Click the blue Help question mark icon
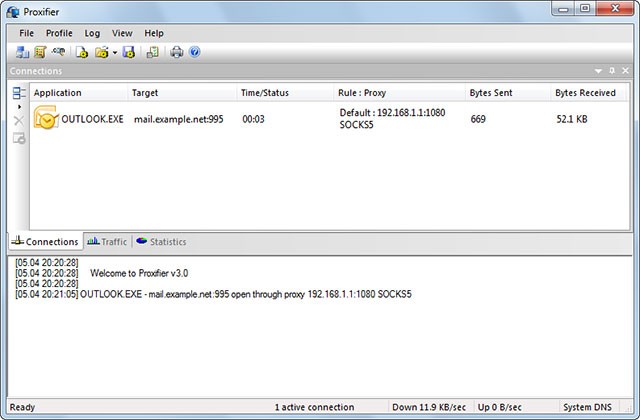Screen dimensions: 640x420 tap(195, 52)
